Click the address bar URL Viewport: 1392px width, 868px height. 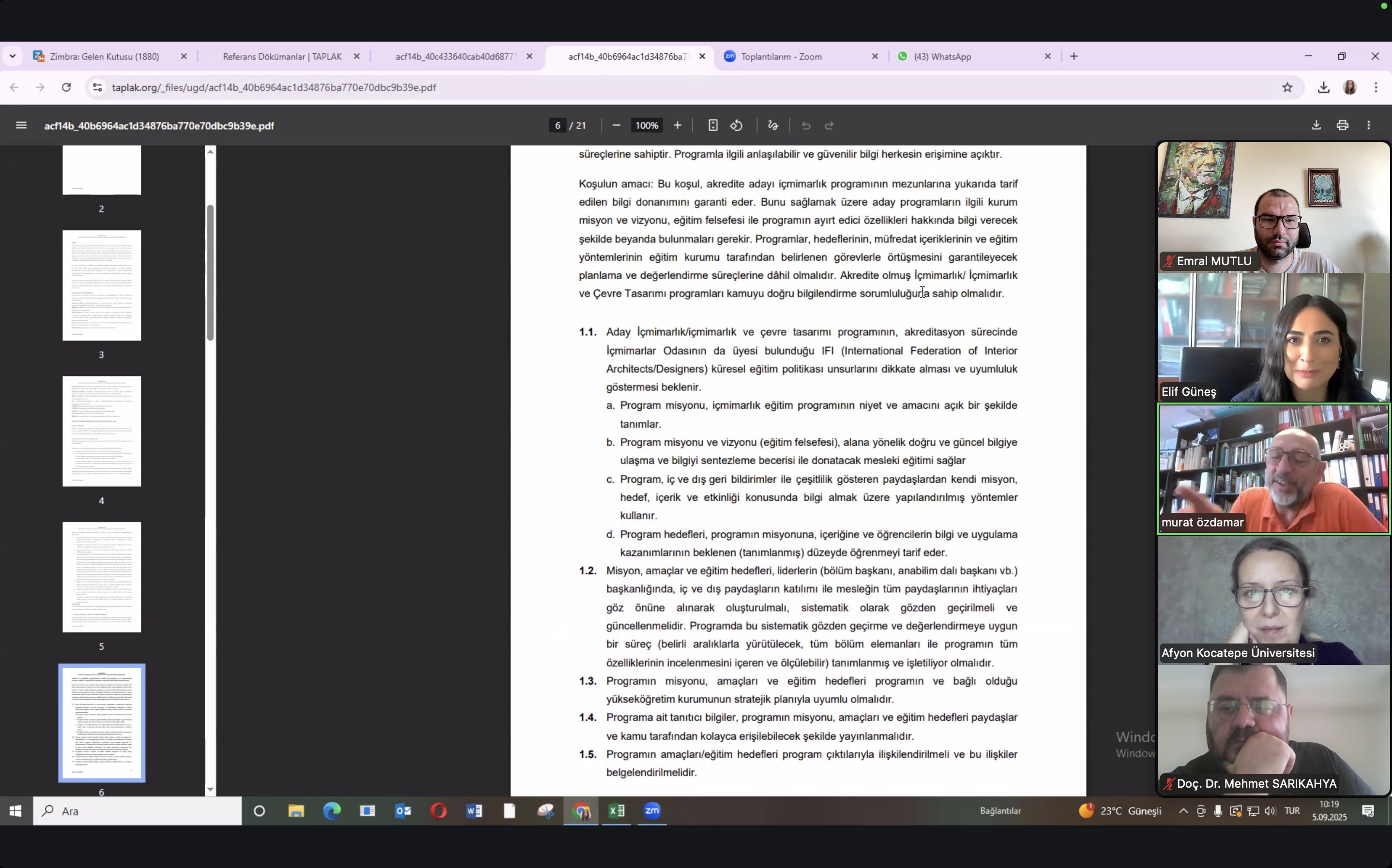274,87
